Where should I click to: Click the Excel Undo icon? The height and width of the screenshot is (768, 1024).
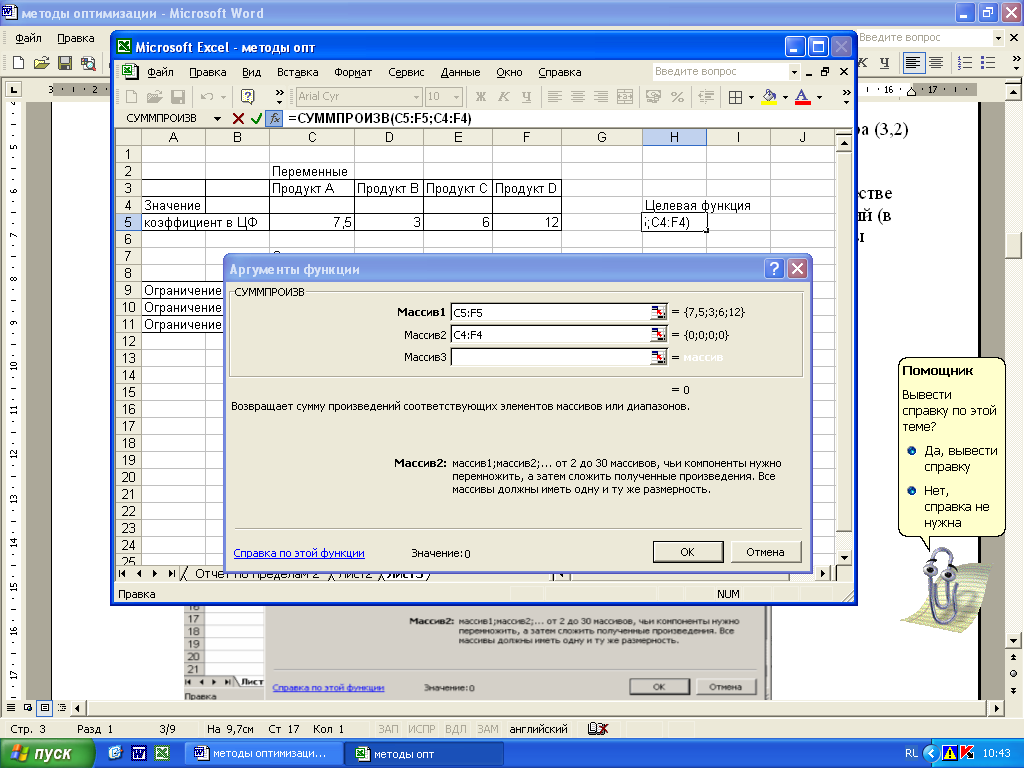(x=206, y=97)
